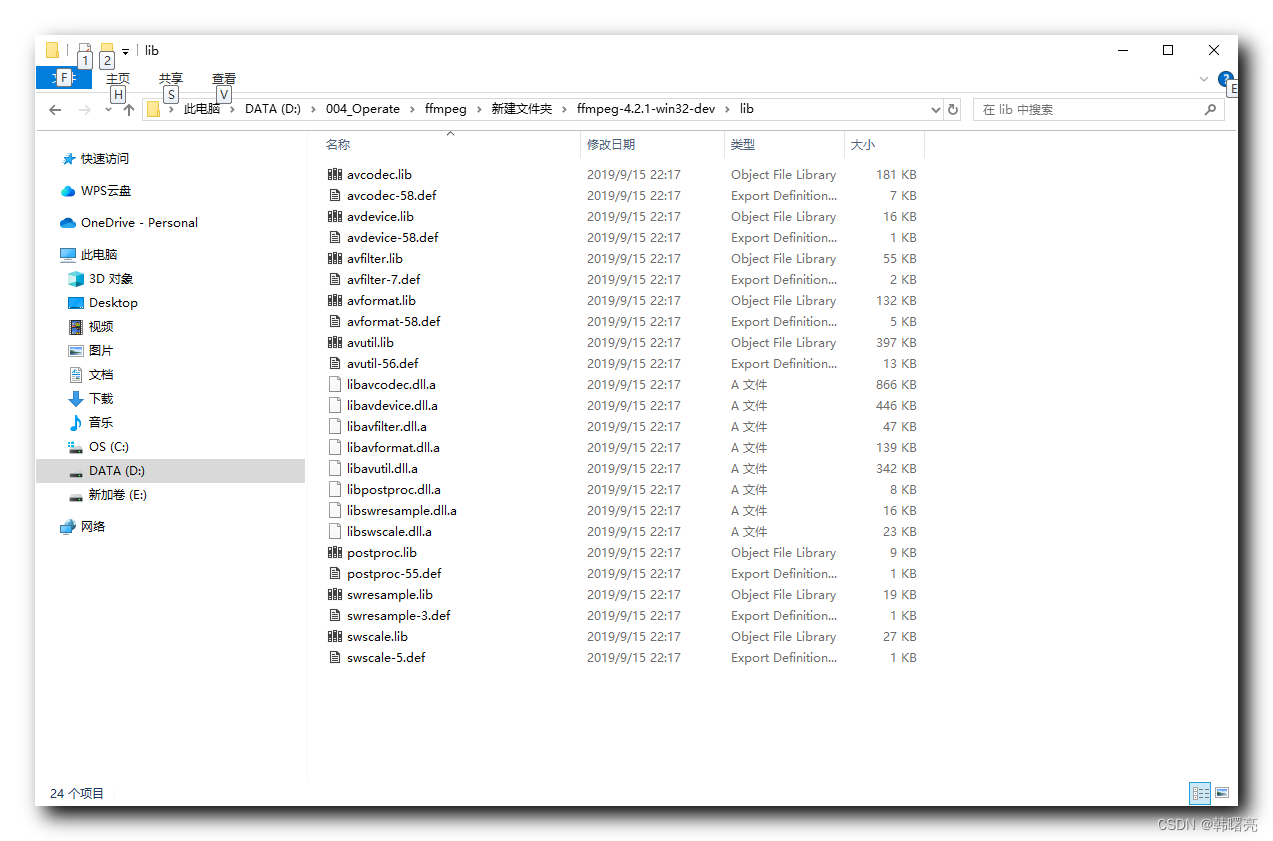Click the New Folder icon on Quick Access Toolbar
1273x841 pixels.
(x=107, y=47)
